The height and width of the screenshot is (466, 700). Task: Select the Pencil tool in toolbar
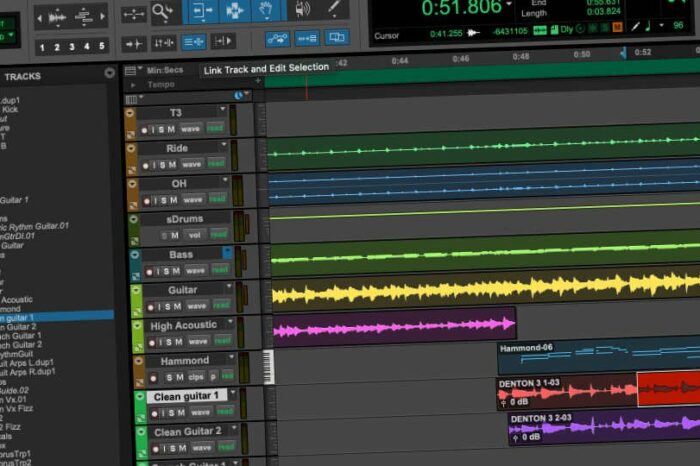point(333,8)
